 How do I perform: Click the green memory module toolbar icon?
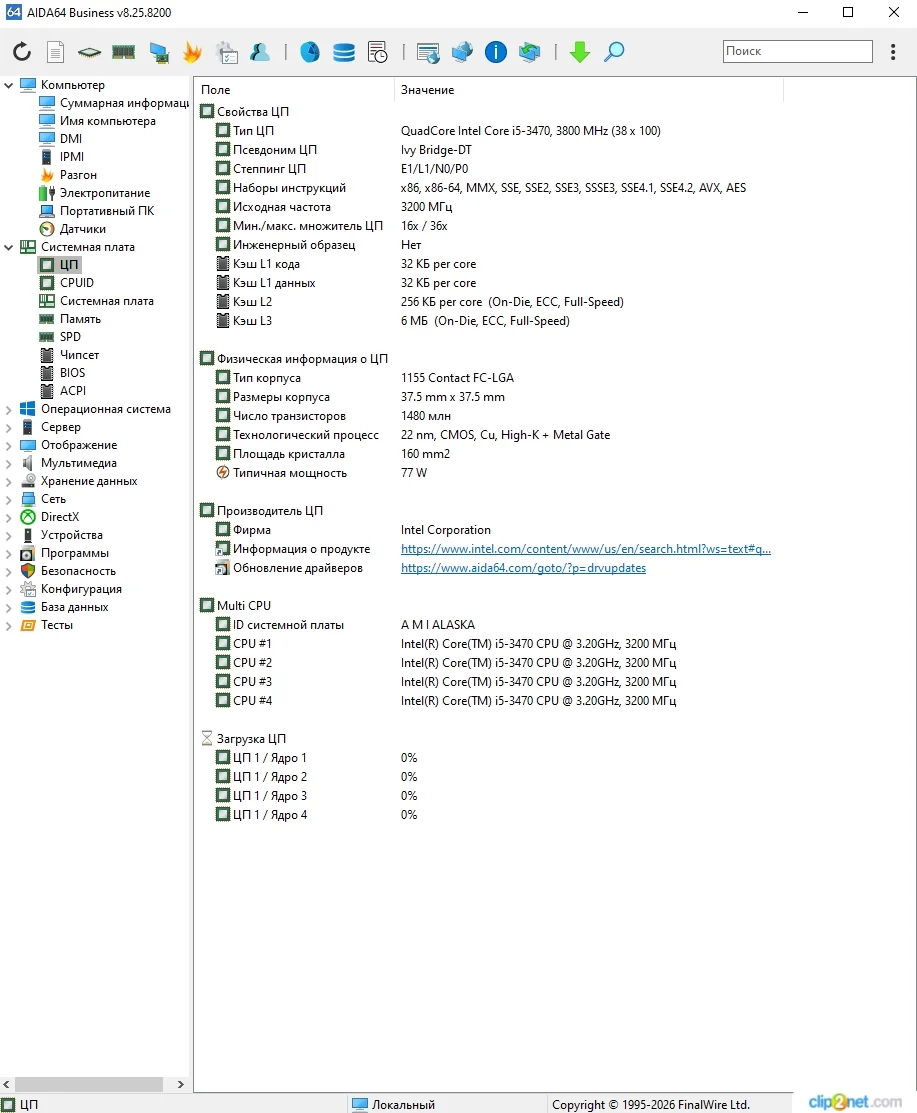pyautogui.click(x=123, y=52)
